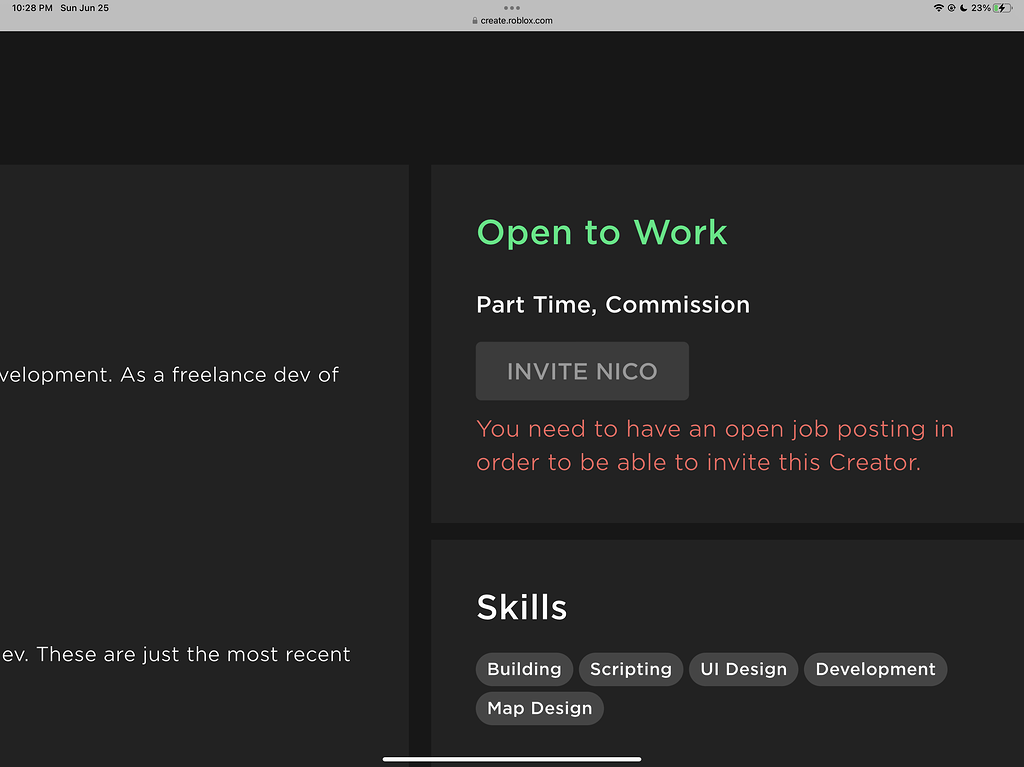Select the UI Design skill tag
1024x767 pixels.
(x=743, y=669)
